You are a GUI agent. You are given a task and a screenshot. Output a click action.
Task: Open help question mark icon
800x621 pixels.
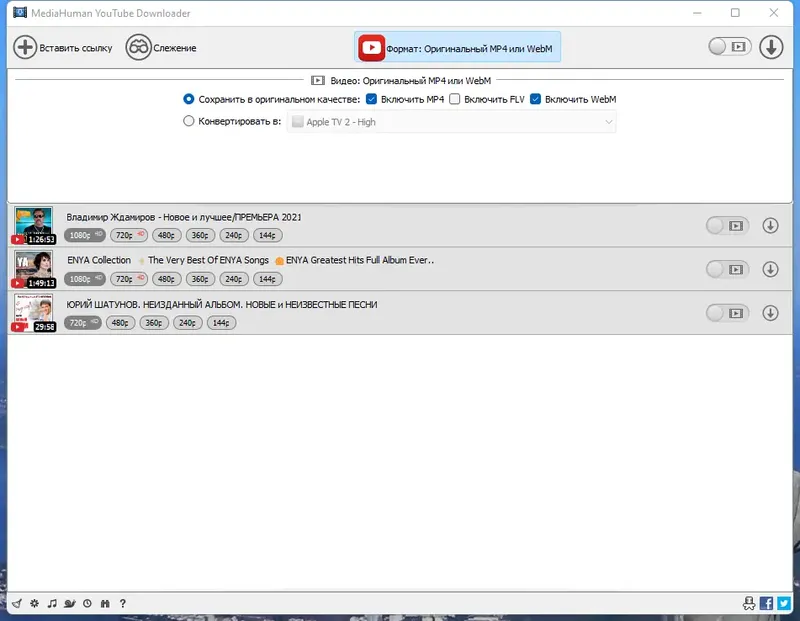(x=122, y=604)
